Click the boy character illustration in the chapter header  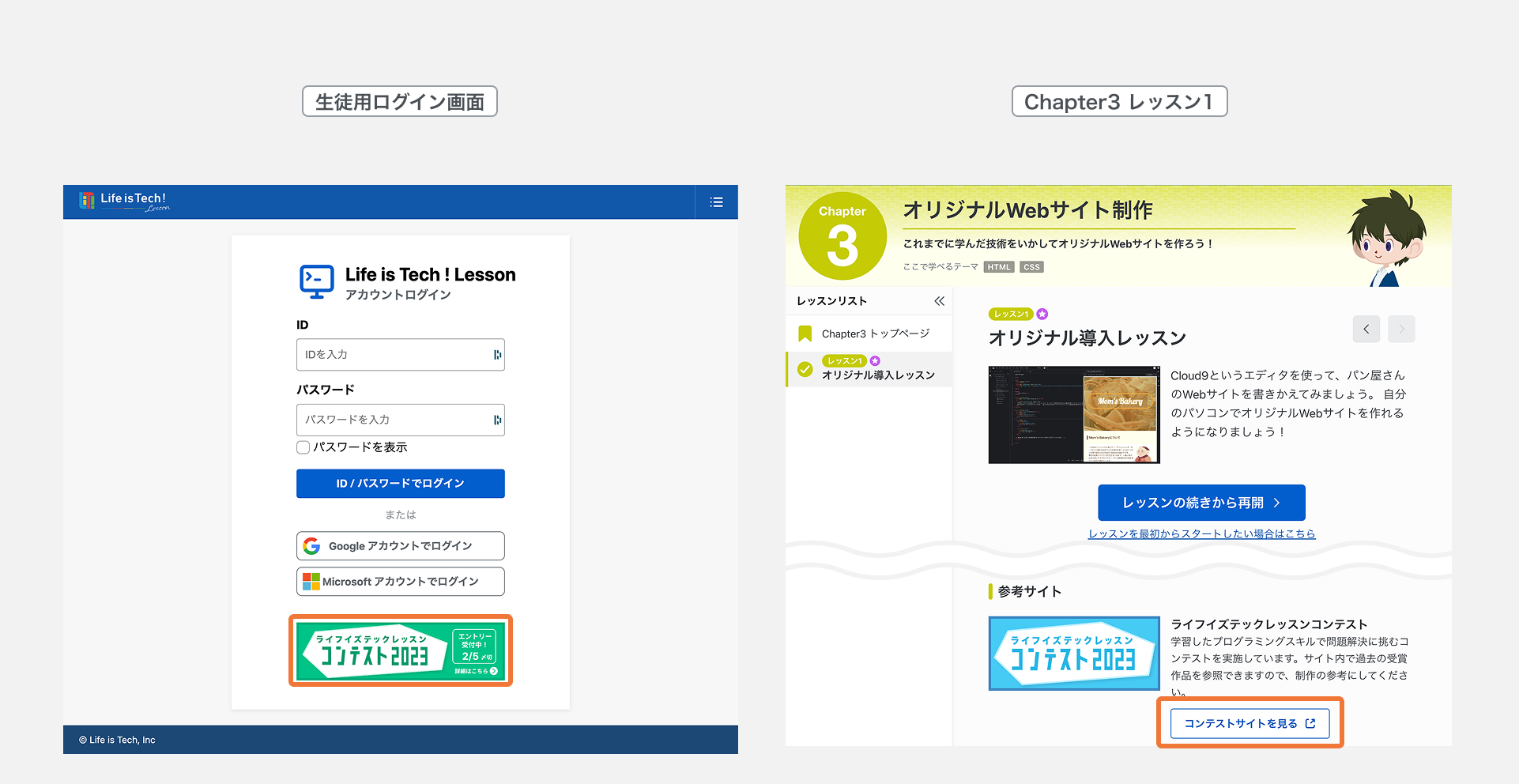point(1386,238)
